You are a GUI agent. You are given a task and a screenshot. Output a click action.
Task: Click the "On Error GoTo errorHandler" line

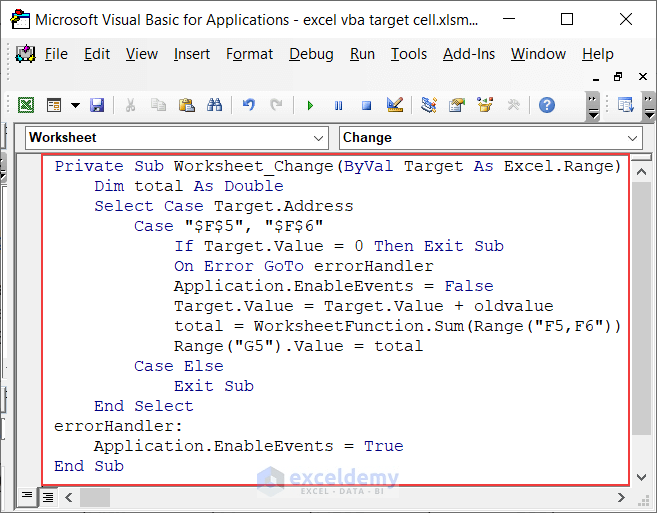point(304,266)
